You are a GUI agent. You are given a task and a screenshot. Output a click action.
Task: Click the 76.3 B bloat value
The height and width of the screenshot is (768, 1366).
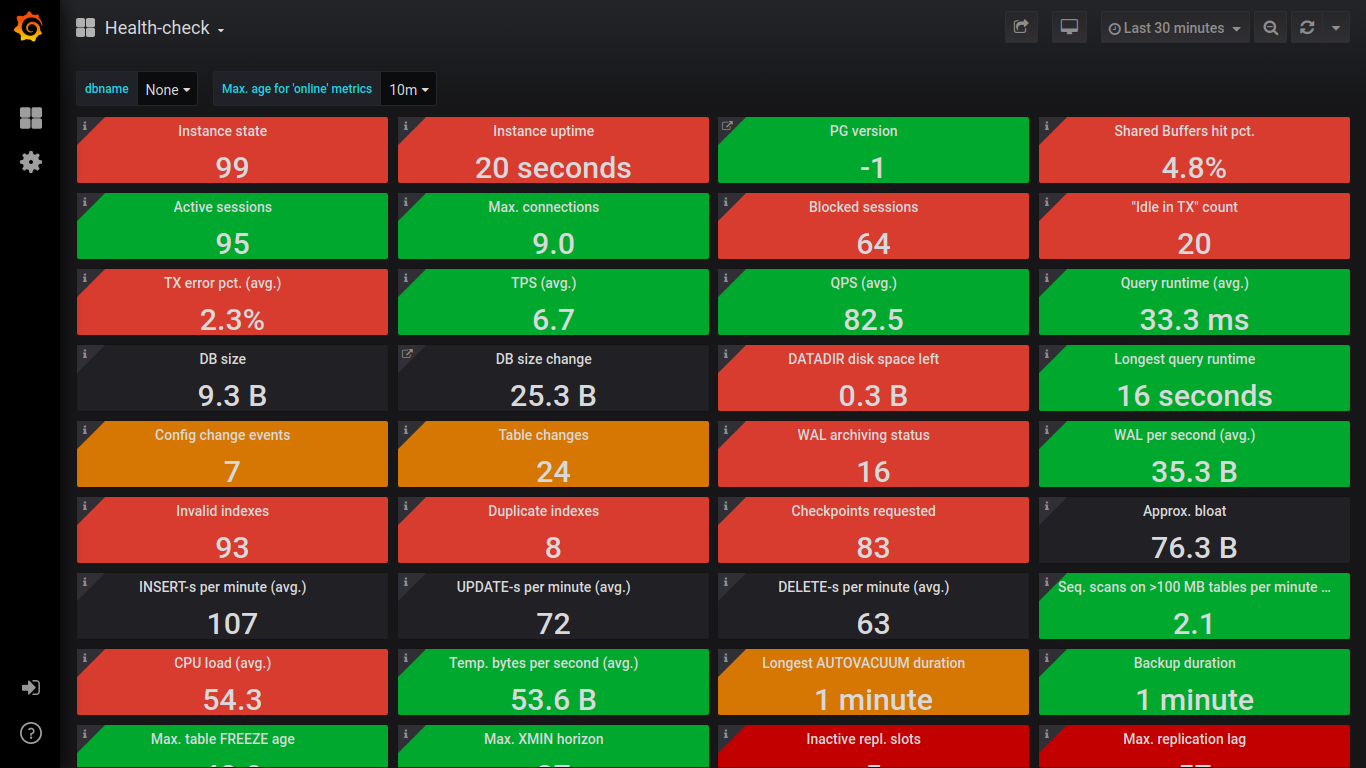tap(1194, 548)
